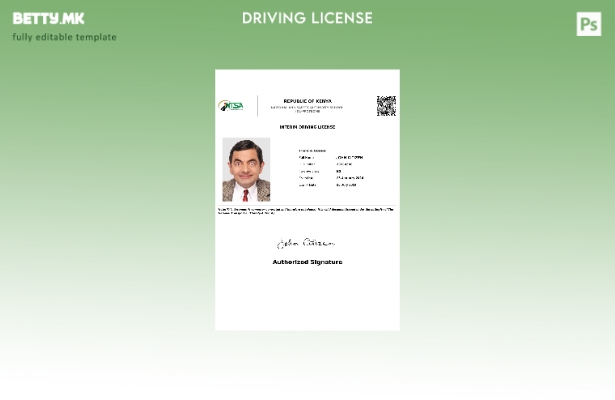Select the REPUBLIC OF KENYA heading
The height and width of the screenshot is (400, 615).
308,101
